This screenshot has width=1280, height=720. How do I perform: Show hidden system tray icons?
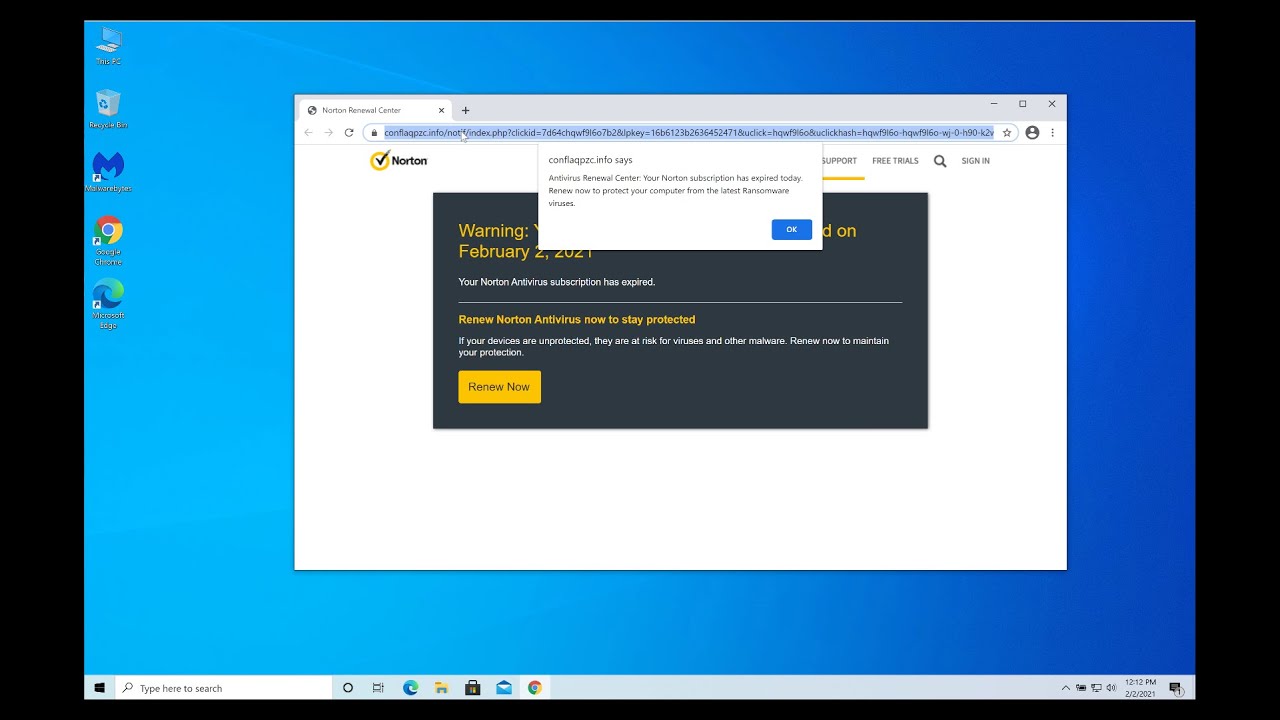(1066, 688)
